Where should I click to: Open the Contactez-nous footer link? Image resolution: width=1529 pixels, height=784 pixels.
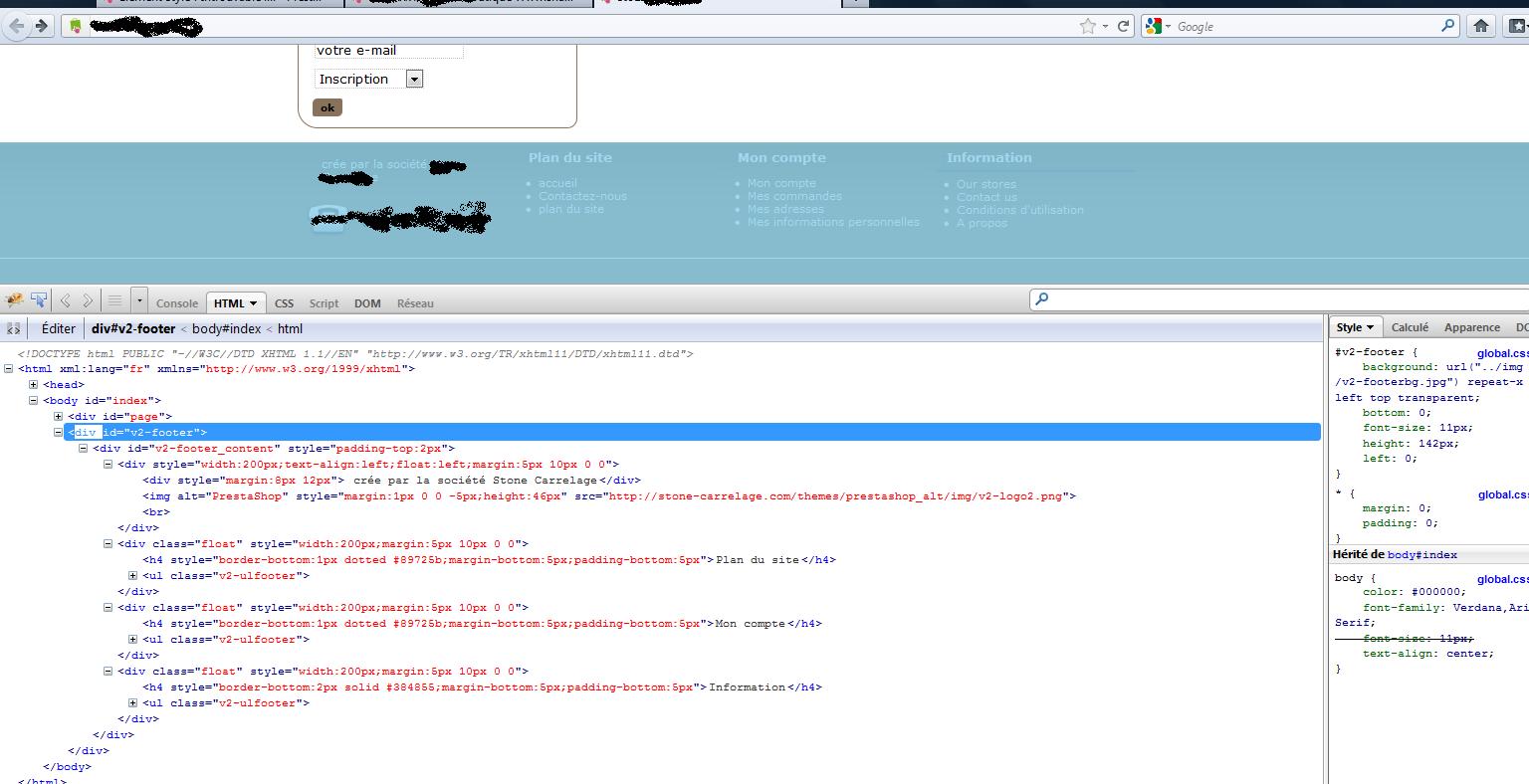(582, 196)
